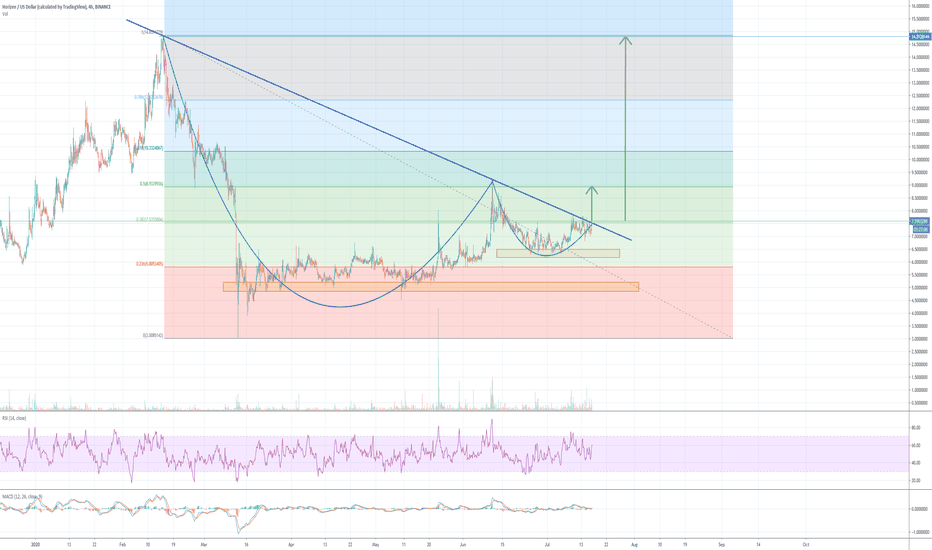Select the 0.786 Fibonacci level label
Viewport: 932px width, 550px height.
point(149,97)
